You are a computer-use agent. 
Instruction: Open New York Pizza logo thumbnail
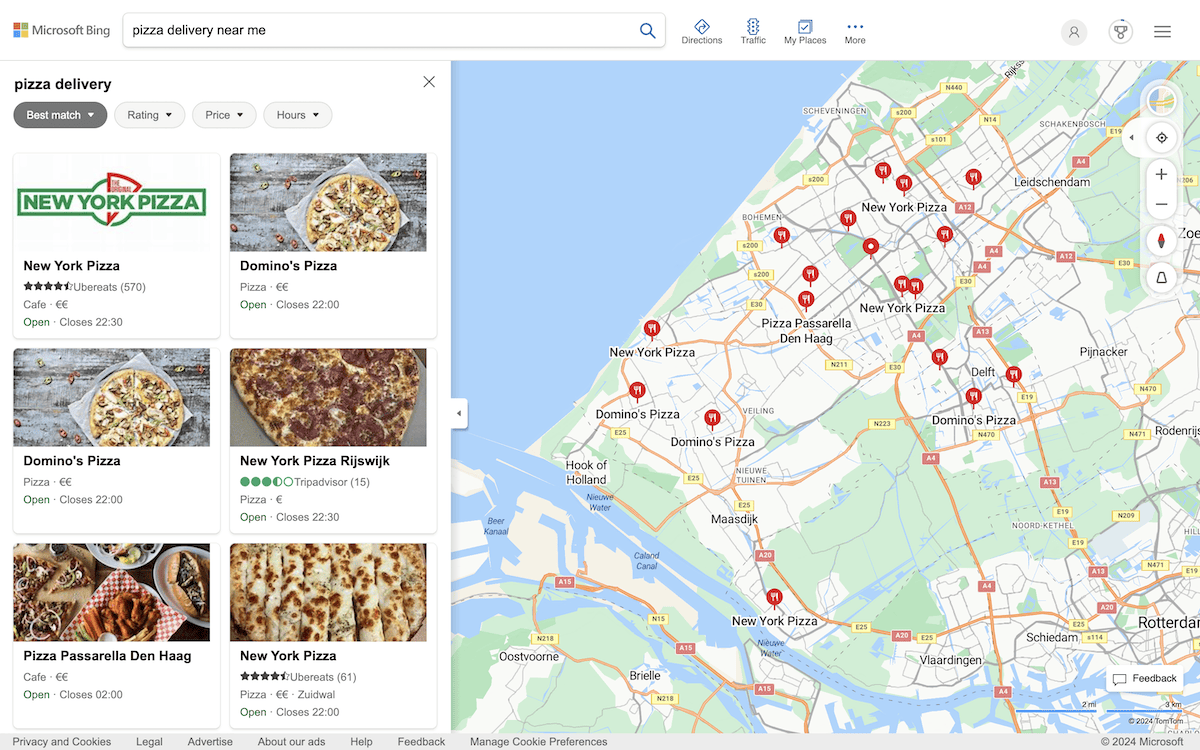[x=112, y=202]
